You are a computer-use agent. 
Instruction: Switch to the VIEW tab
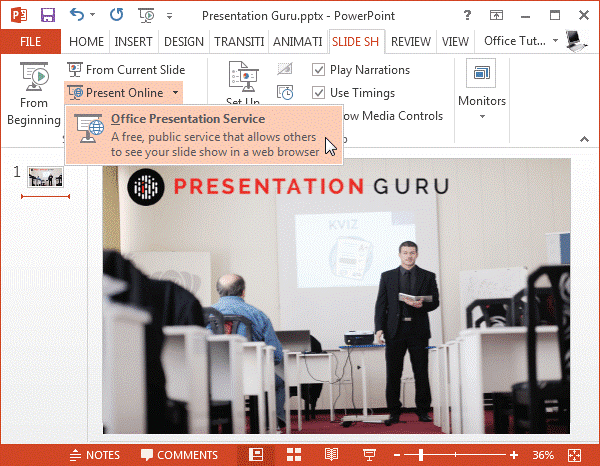click(x=455, y=41)
